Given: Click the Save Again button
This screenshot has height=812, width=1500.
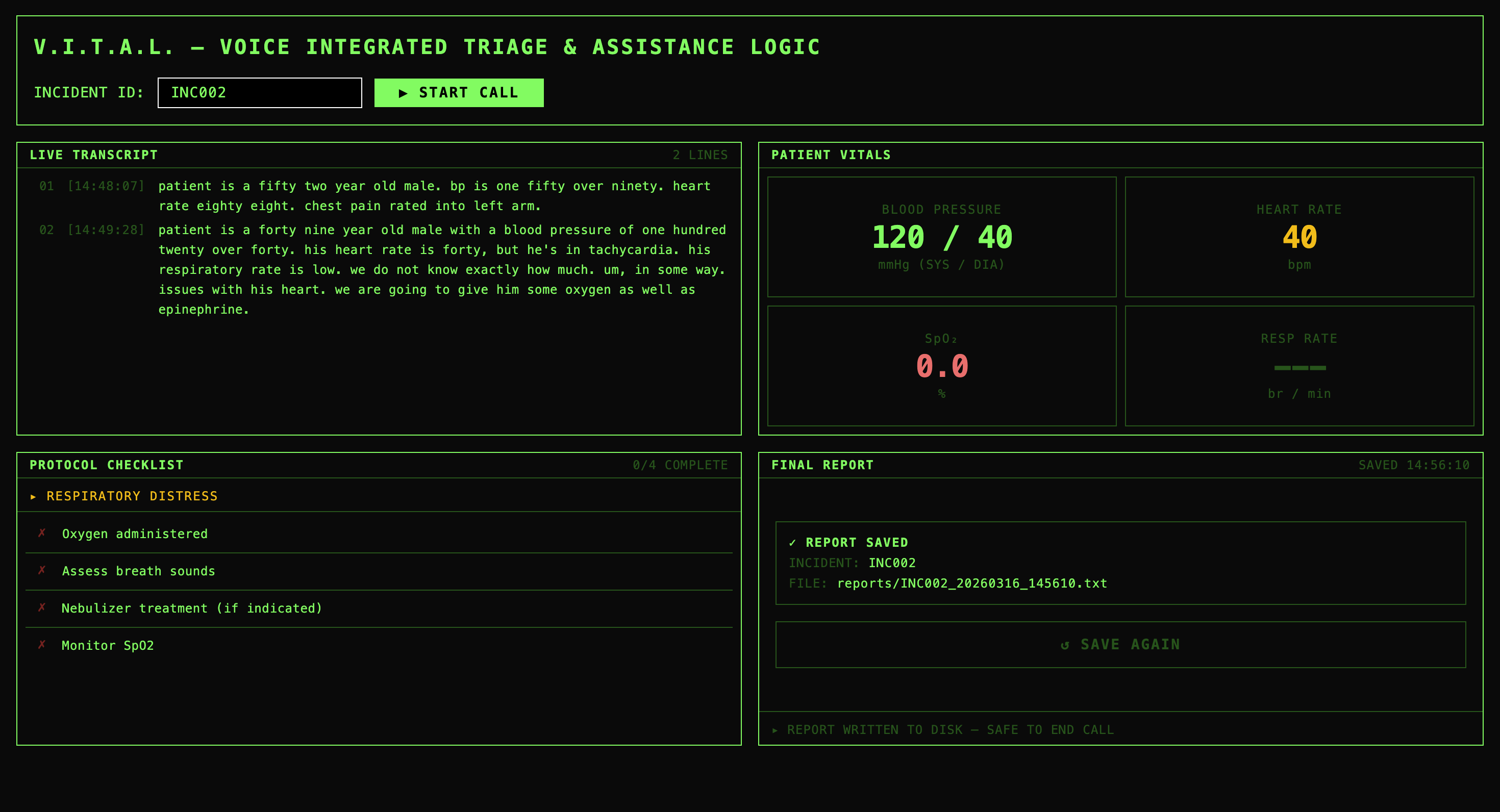Looking at the screenshot, I should 1120,644.
